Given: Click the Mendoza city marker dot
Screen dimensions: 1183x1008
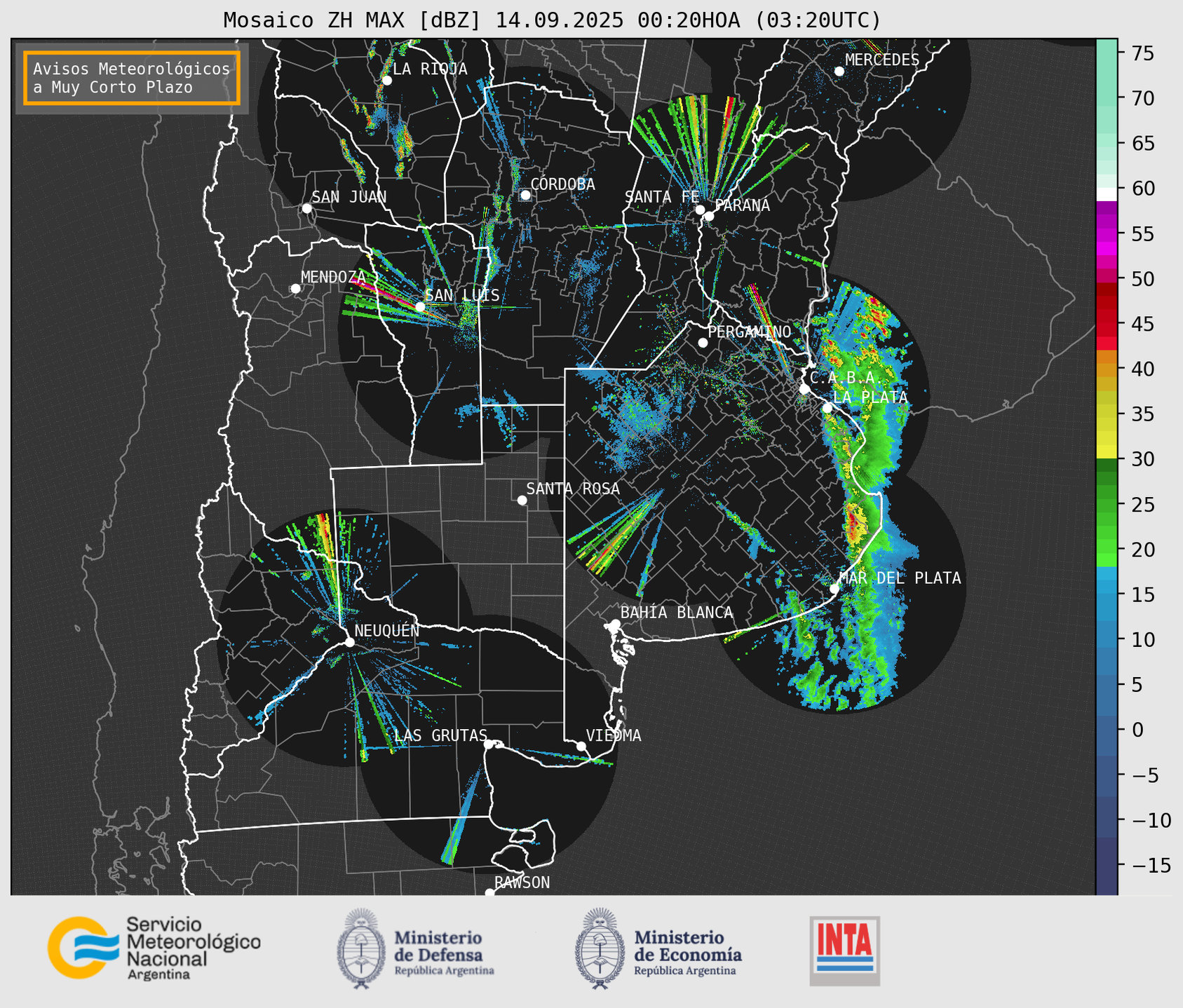Looking at the screenshot, I should (296, 289).
